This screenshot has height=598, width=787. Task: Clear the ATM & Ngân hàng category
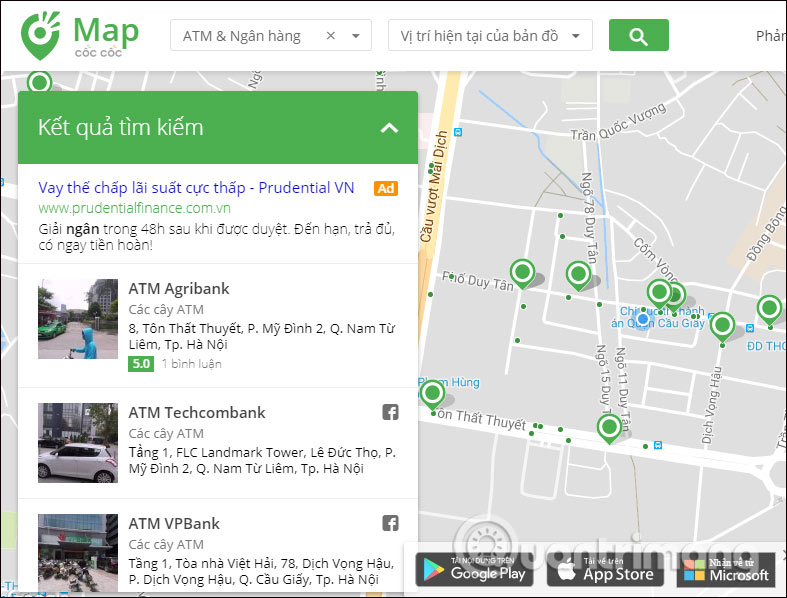331,36
